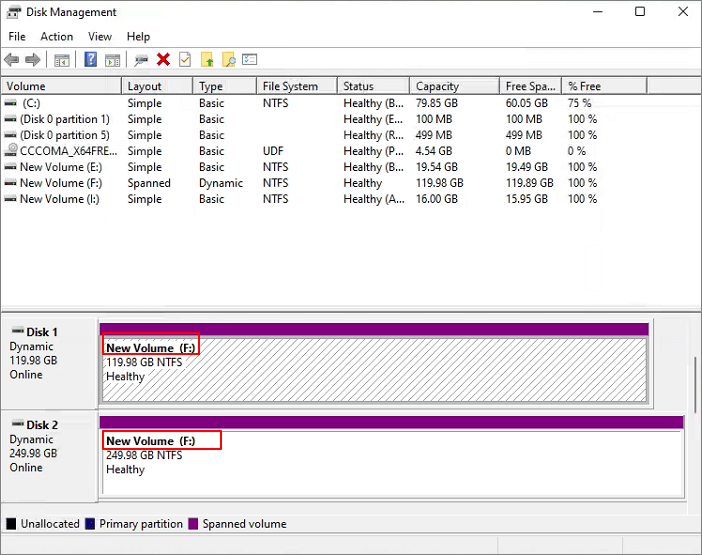Screen dimensions: 702x555
Task: Open the Action menu
Action: [56, 37]
